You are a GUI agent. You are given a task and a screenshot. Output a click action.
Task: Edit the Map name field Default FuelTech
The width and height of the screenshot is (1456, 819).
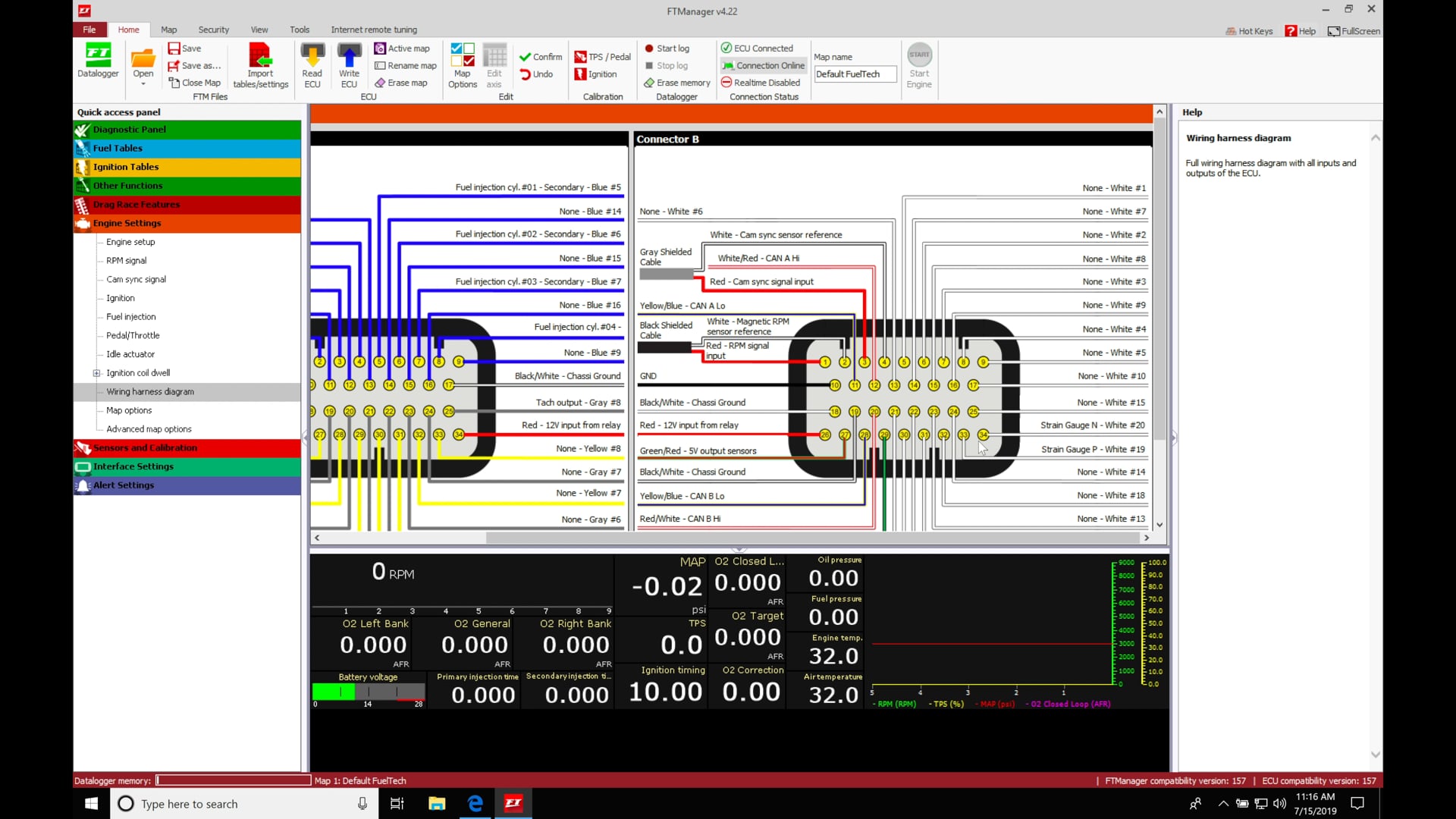point(855,74)
